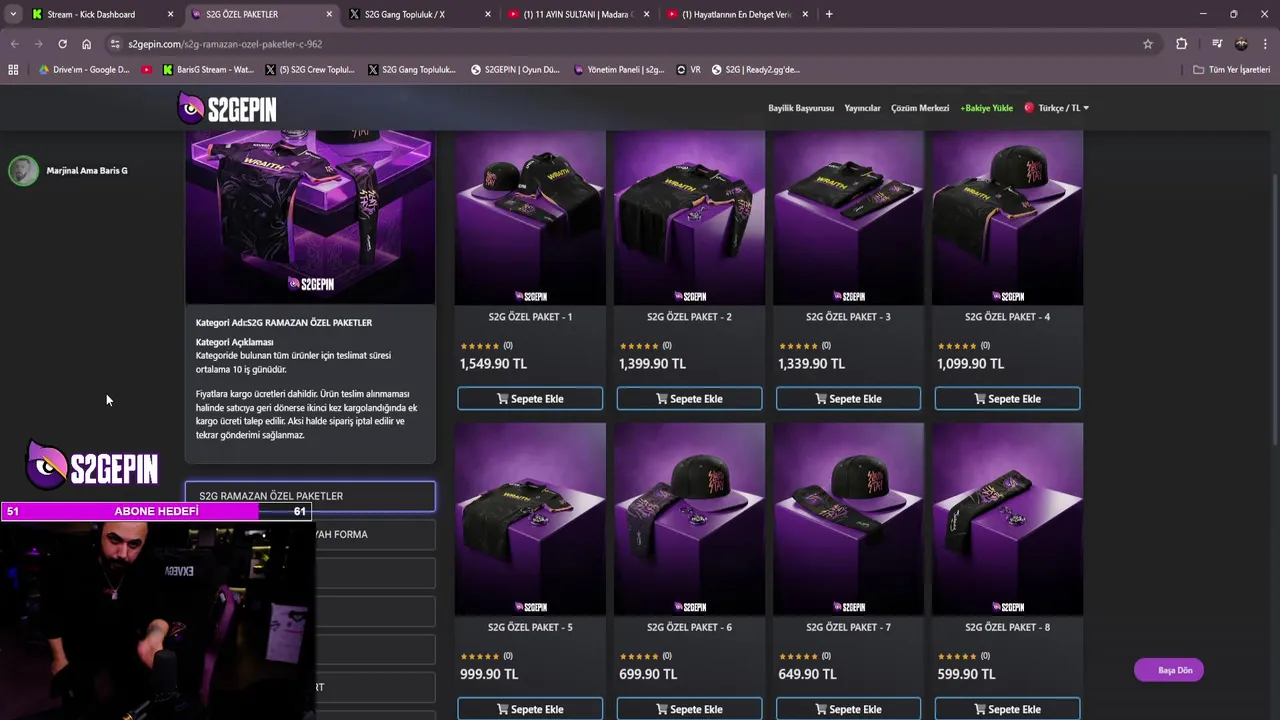The width and height of the screenshot is (1280, 720).
Task: Bookmark this page with the star icon
Action: click(x=1148, y=44)
